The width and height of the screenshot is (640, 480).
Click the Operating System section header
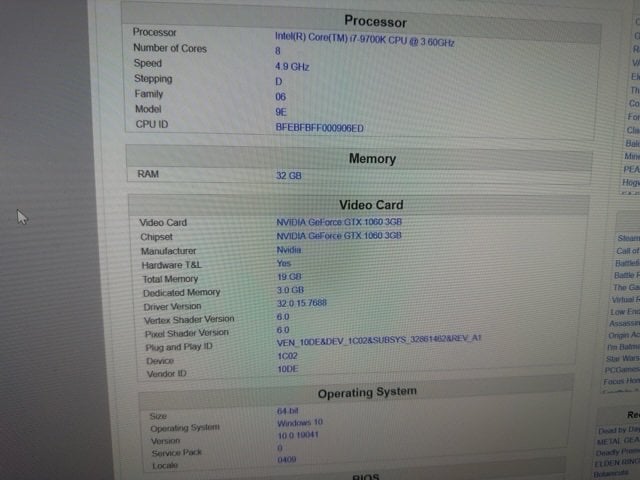click(367, 393)
